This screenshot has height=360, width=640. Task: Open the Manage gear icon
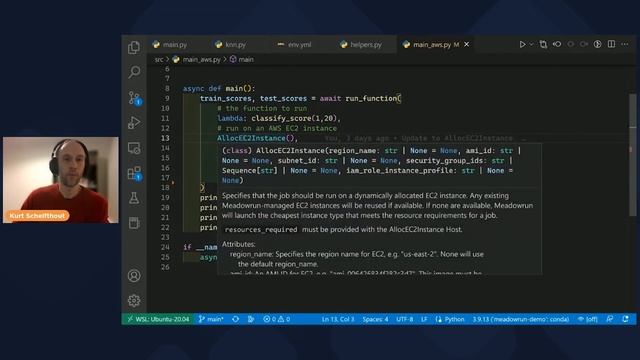pyautogui.click(x=134, y=301)
